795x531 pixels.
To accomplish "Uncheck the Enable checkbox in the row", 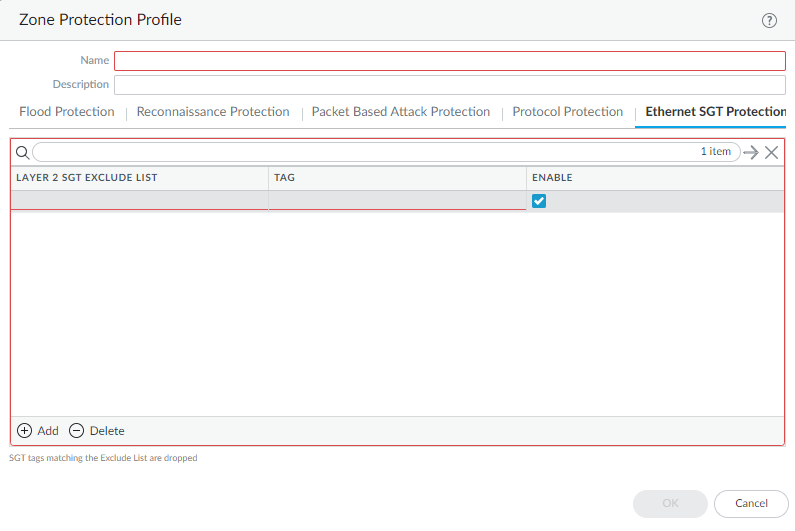I will (x=539, y=201).
